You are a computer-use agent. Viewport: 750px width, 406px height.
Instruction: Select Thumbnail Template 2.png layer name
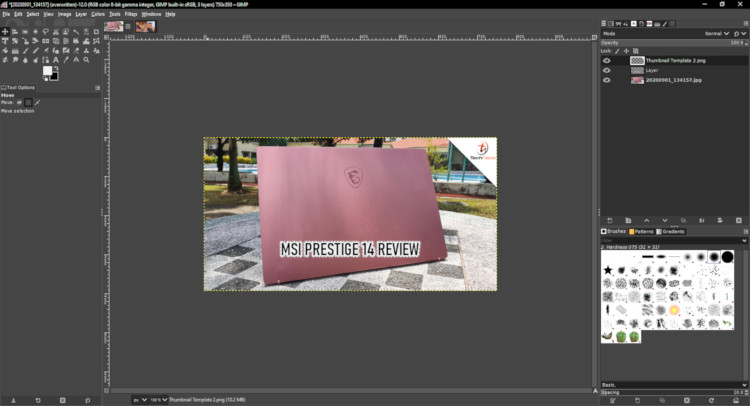pyautogui.click(x=675, y=61)
